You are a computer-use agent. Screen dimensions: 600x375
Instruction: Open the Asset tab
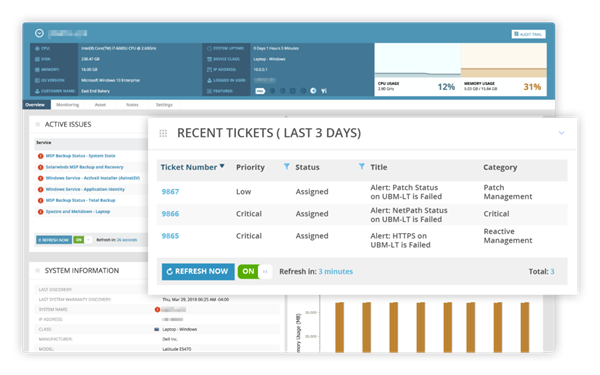point(100,104)
